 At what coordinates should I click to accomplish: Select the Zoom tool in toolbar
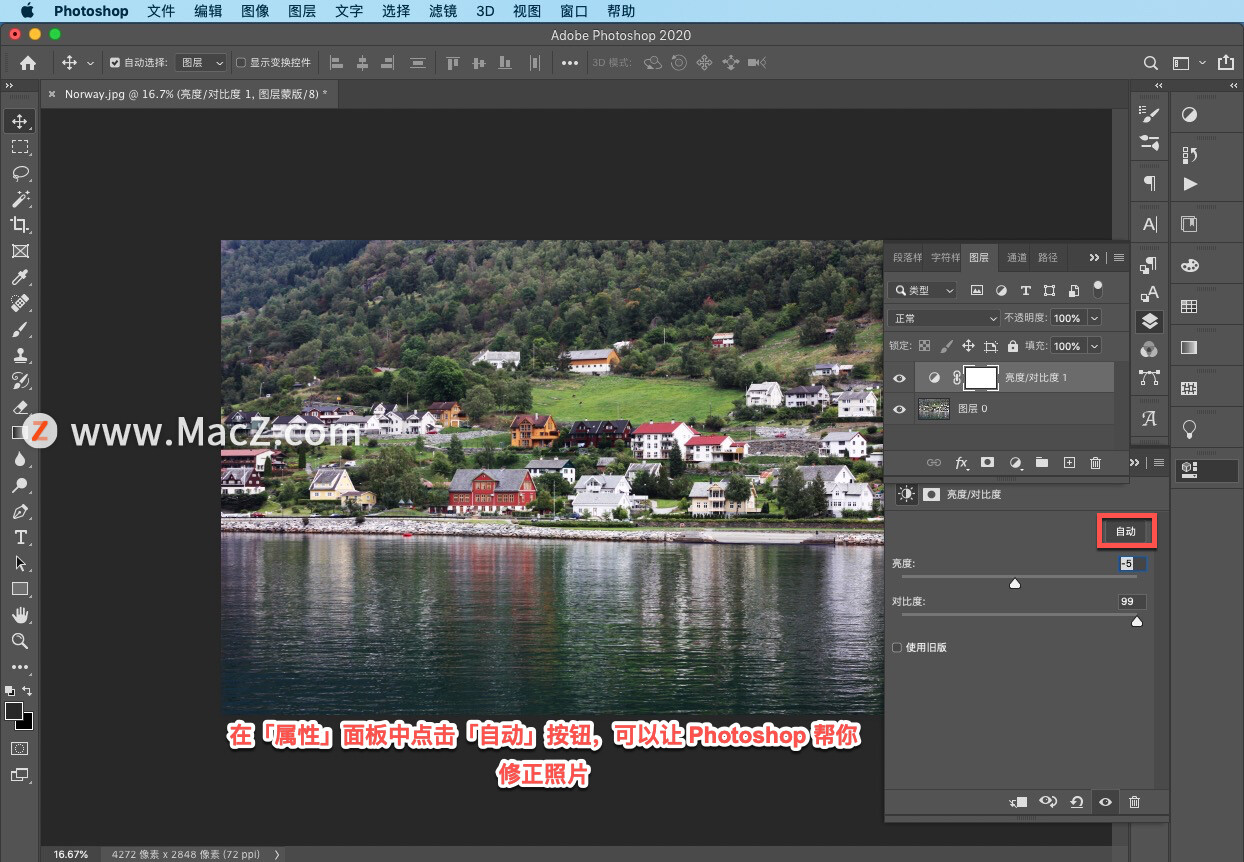[x=20, y=641]
